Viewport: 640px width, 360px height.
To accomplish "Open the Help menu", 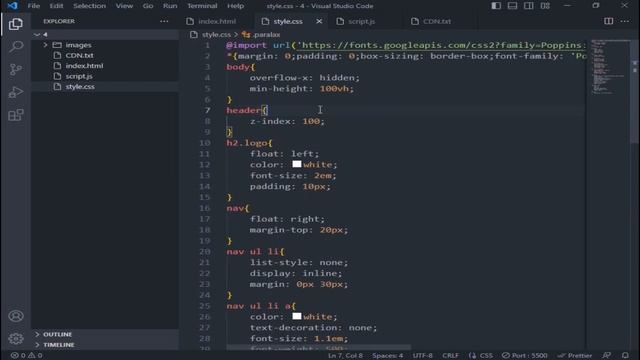I will 236,6.
